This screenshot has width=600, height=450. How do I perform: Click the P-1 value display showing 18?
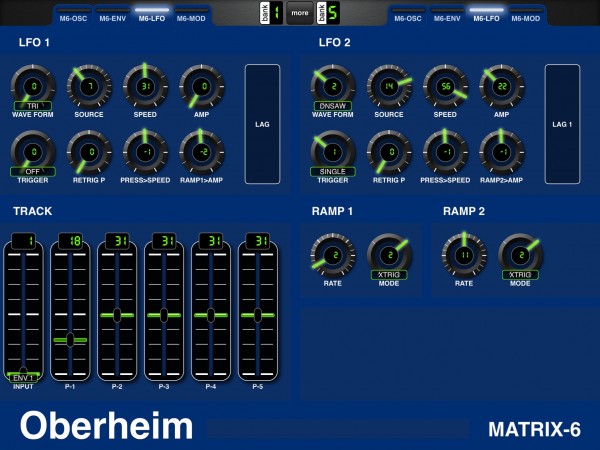(70, 241)
